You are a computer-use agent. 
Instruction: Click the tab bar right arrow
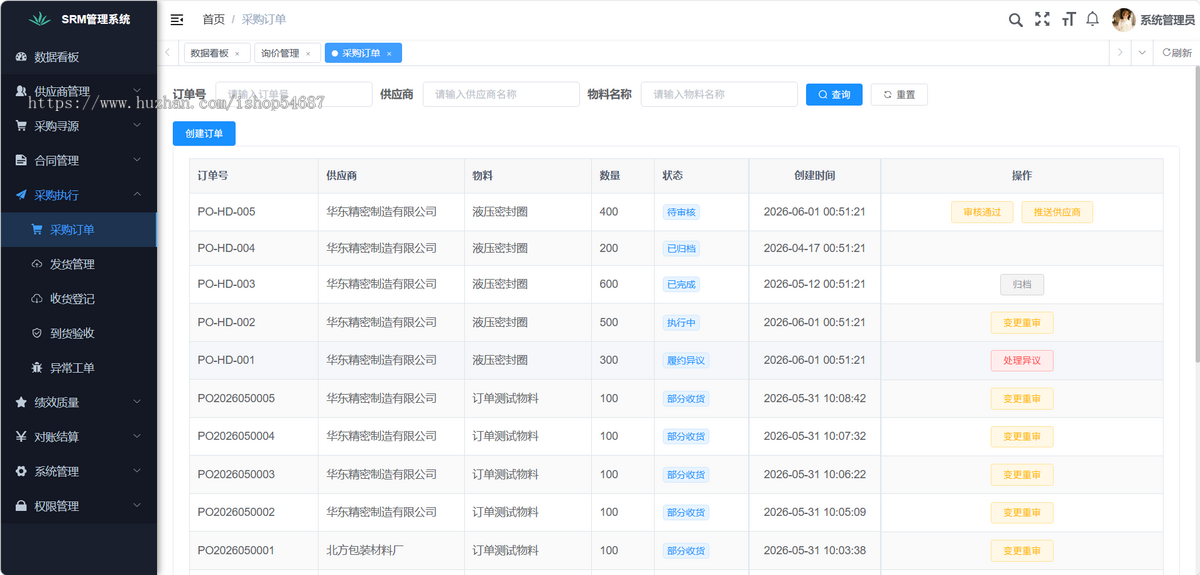pyautogui.click(x=1120, y=53)
